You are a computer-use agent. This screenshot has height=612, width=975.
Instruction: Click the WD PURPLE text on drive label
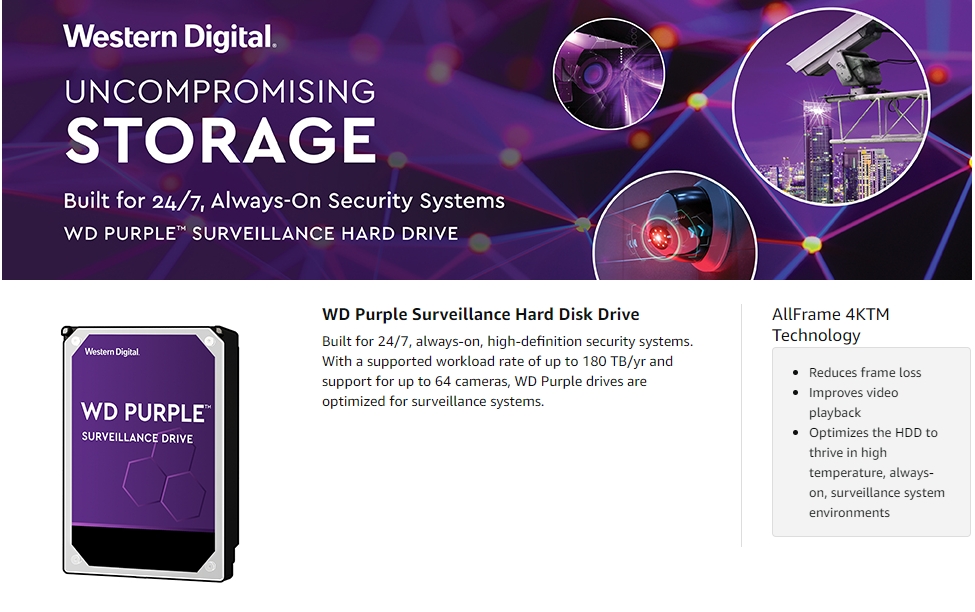[146, 412]
